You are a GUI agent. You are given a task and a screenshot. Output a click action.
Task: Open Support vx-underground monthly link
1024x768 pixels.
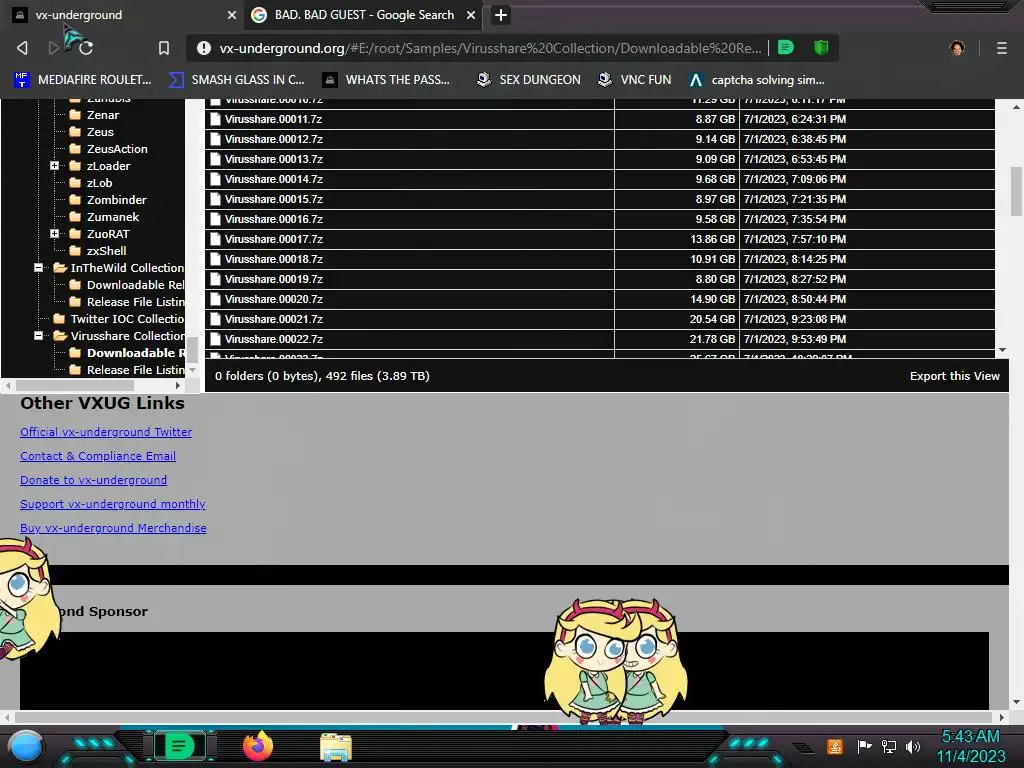click(113, 504)
